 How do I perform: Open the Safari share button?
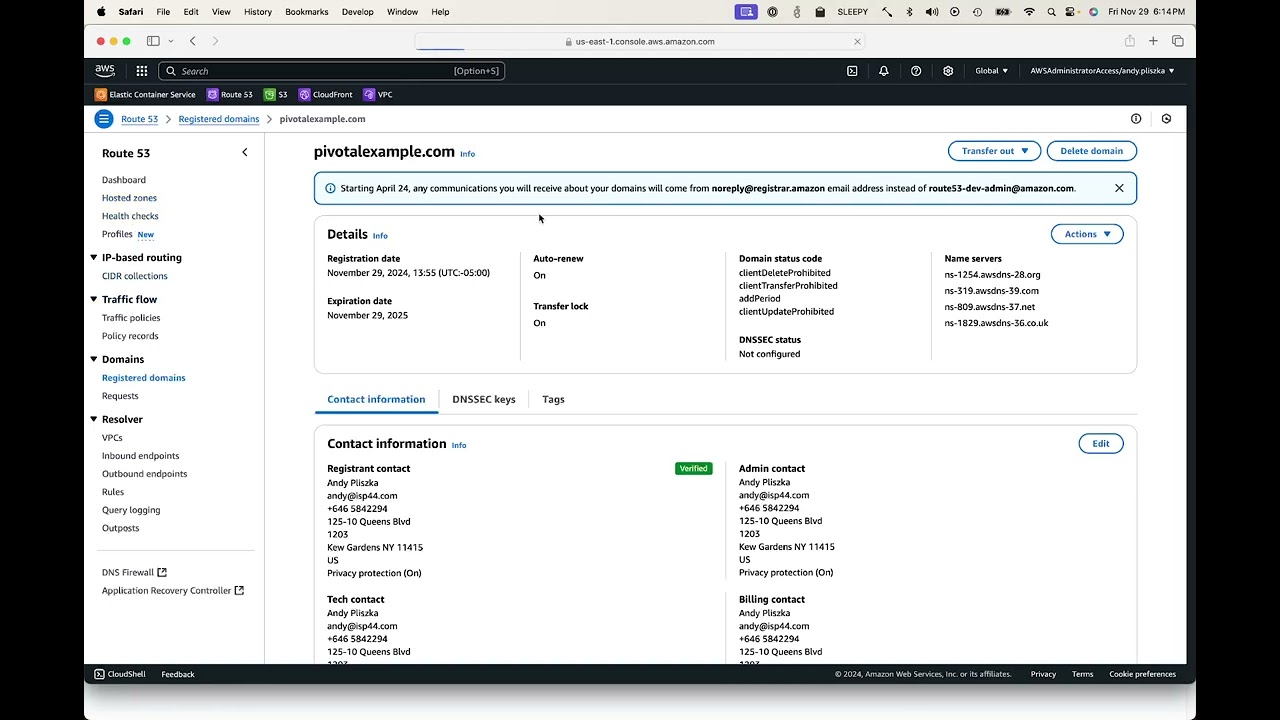point(1129,41)
